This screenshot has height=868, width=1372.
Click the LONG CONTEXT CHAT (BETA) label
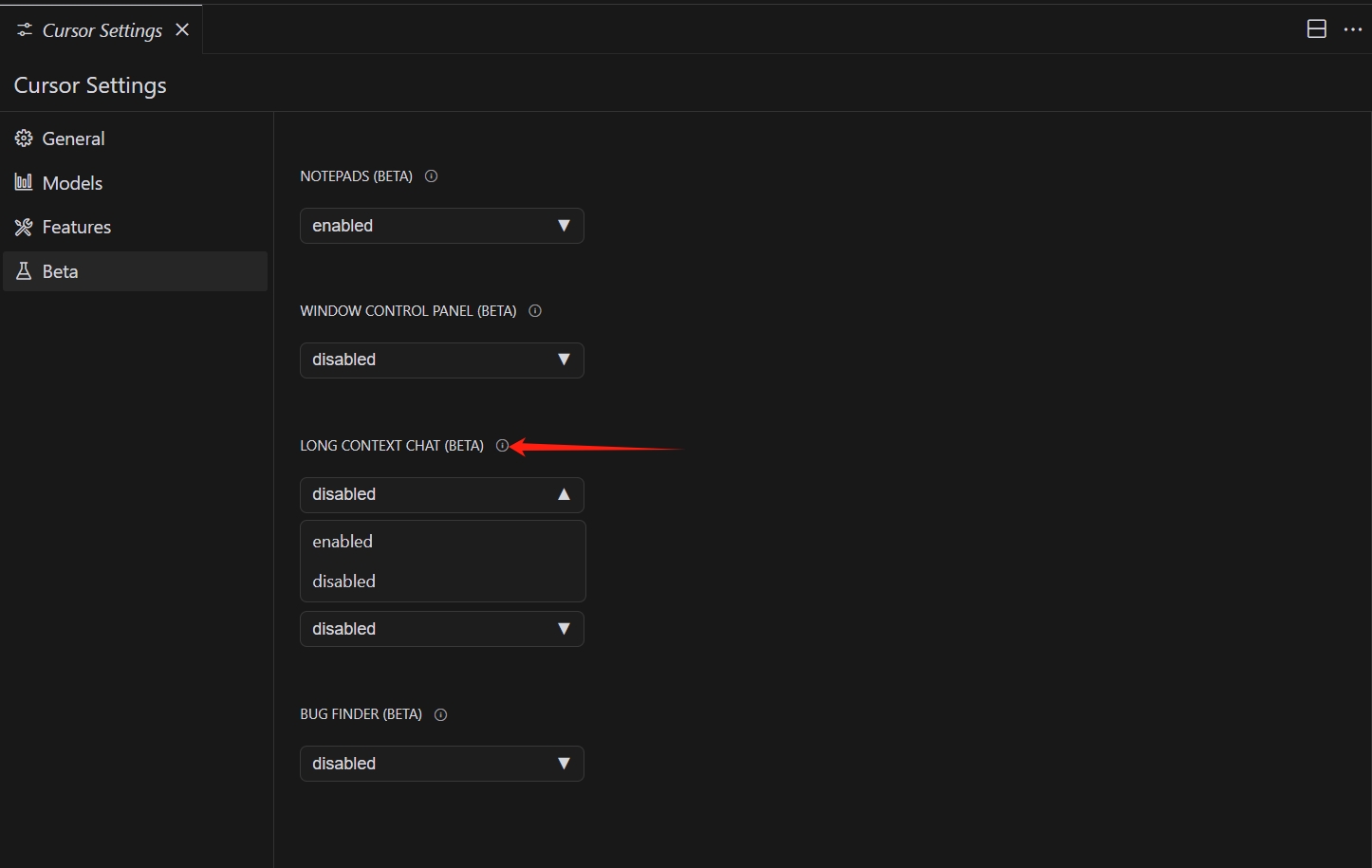coord(392,446)
